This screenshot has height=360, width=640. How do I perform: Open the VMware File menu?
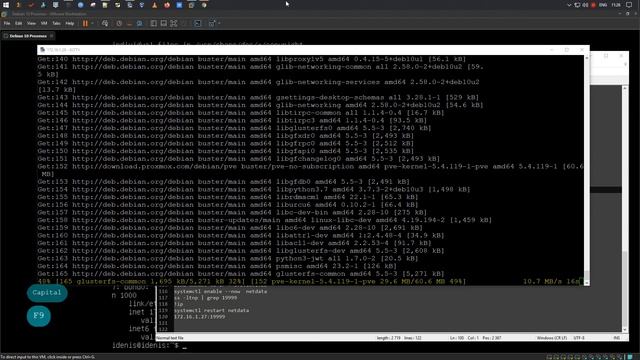click(7, 23)
